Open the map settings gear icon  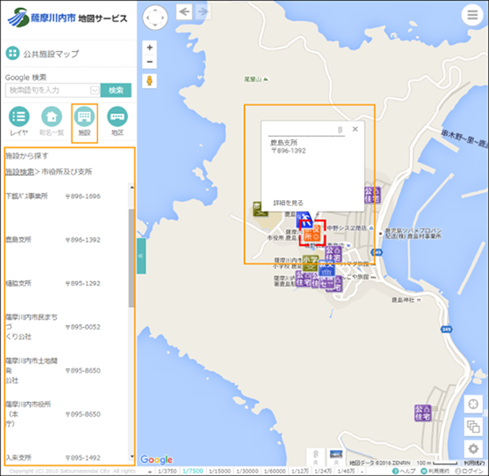(473, 449)
